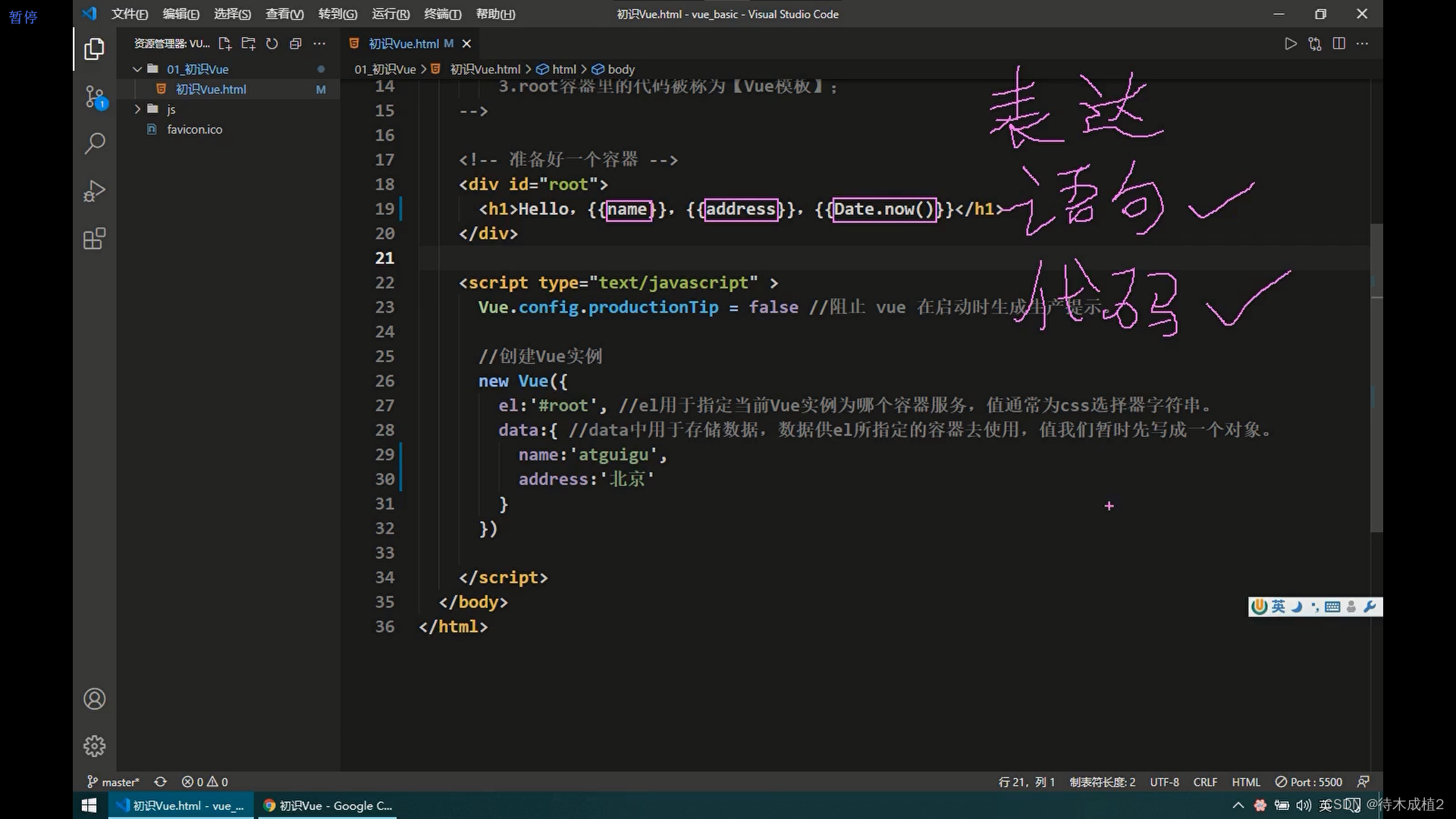Click the VS Code logo icon in title bar
Image resolution: width=1456 pixels, height=819 pixels.
pos(89,14)
